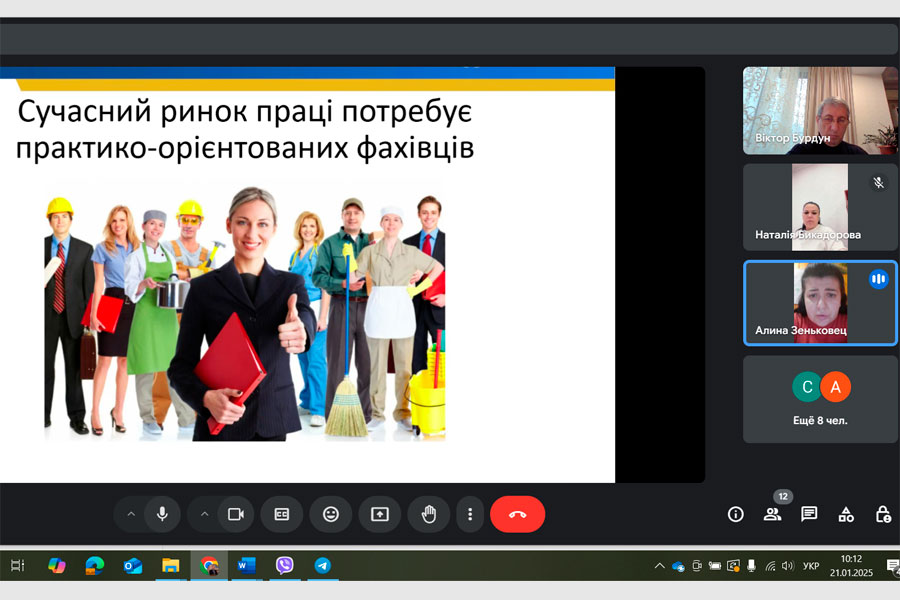Expand camera video settings arrow
The height and width of the screenshot is (600, 900).
pos(204,514)
